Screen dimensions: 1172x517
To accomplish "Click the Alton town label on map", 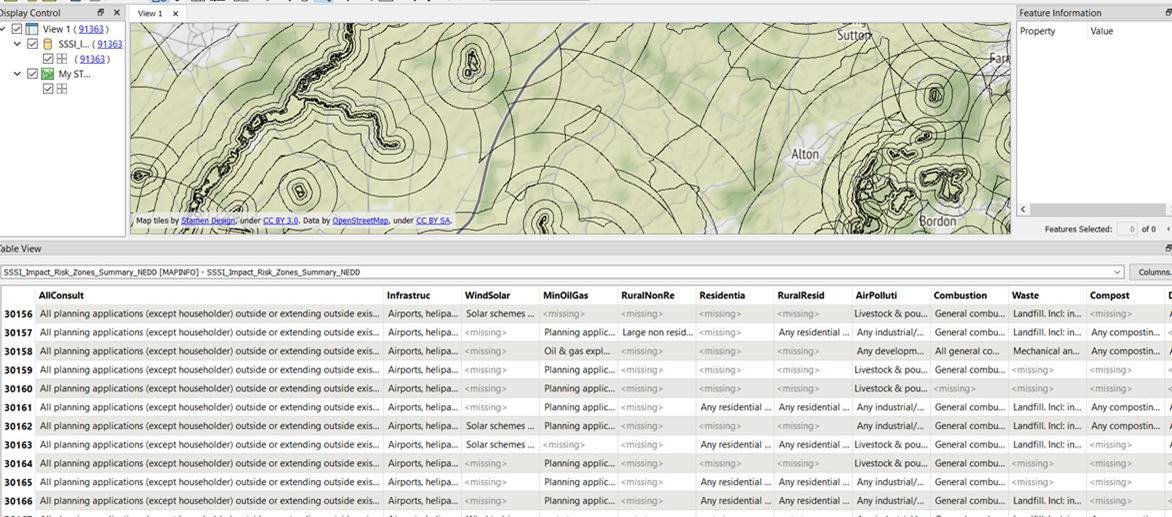I will (805, 154).
